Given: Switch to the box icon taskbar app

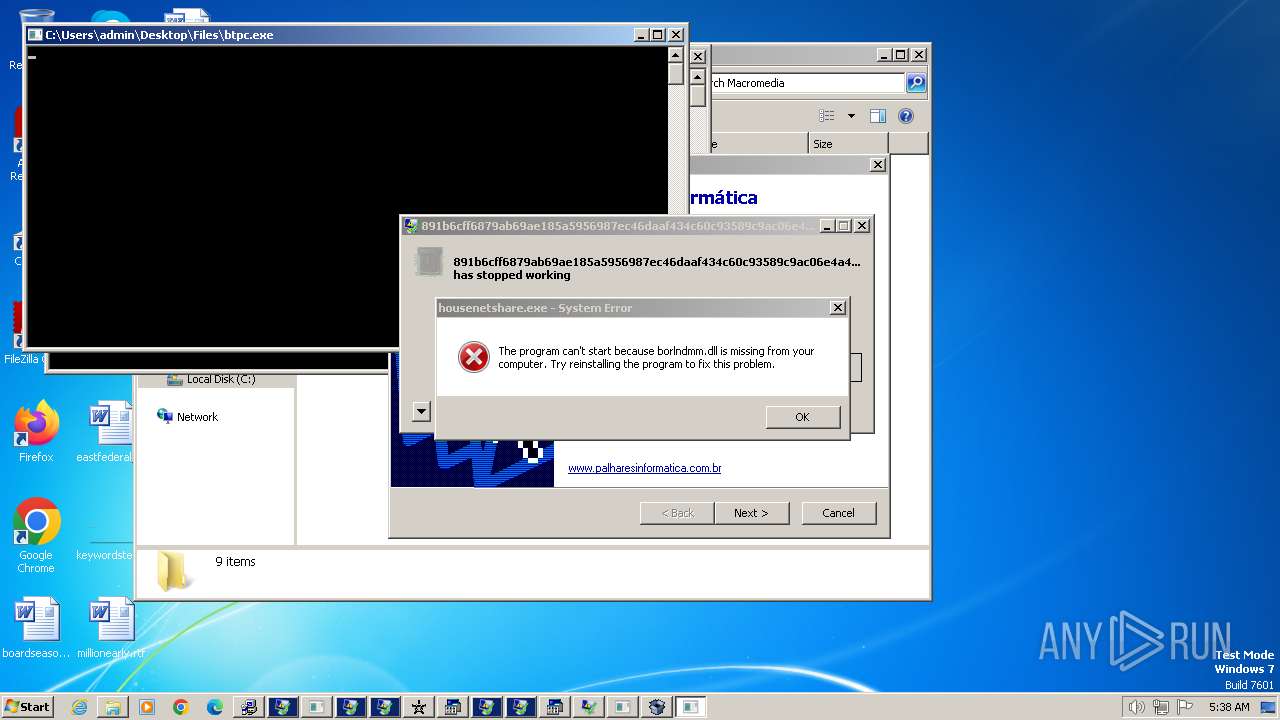Looking at the screenshot, I should [657, 707].
